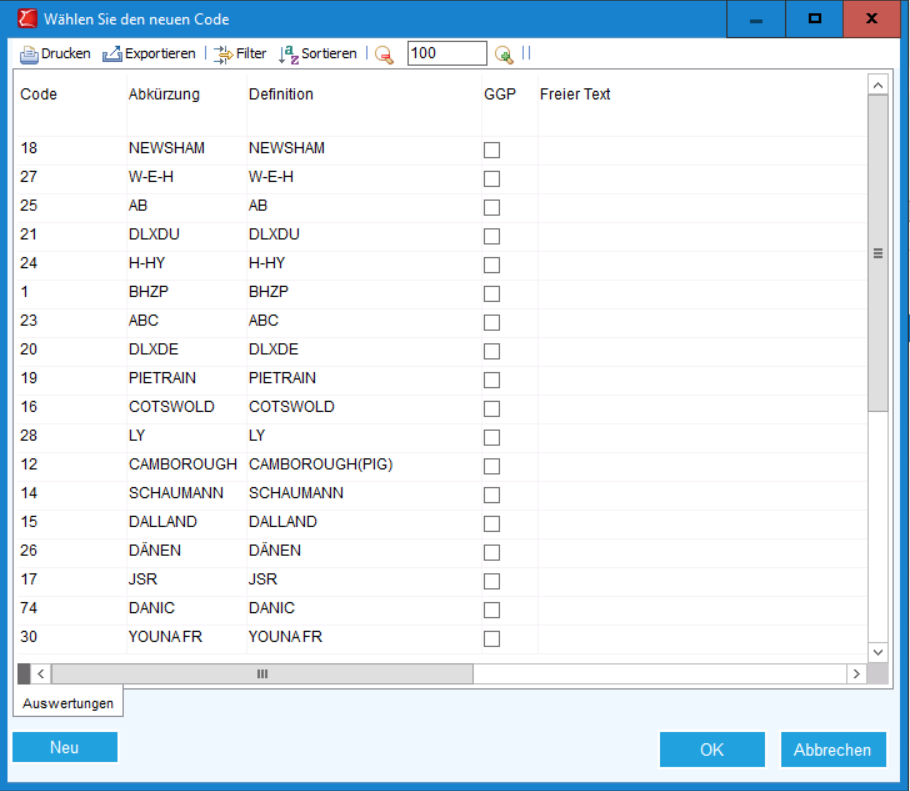Viewport: 910px width, 791px height.
Task: Check GGP box for YOUNA FR row
Action: (x=492, y=638)
